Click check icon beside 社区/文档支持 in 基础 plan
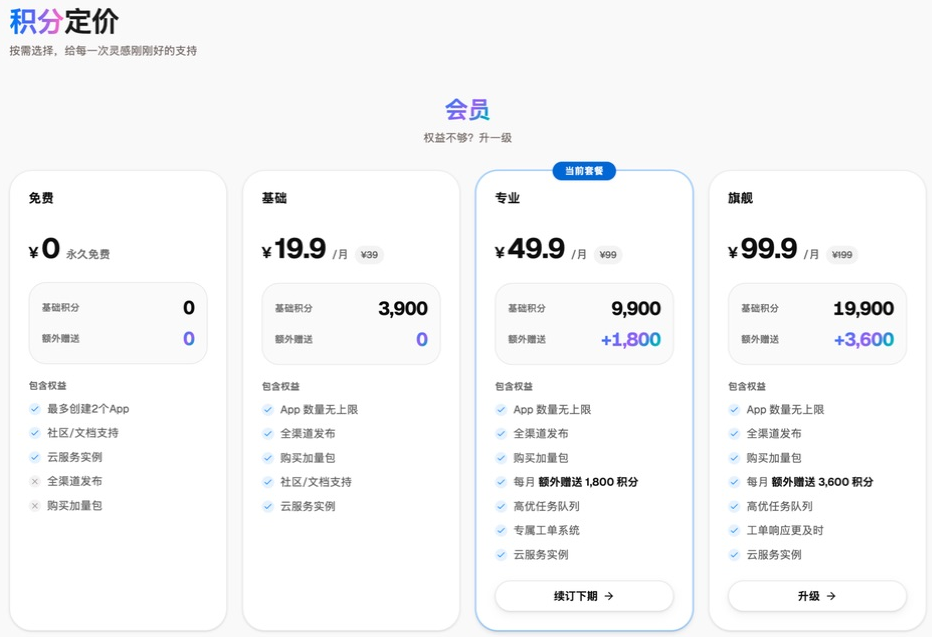This screenshot has height=637, width=932. click(267, 482)
